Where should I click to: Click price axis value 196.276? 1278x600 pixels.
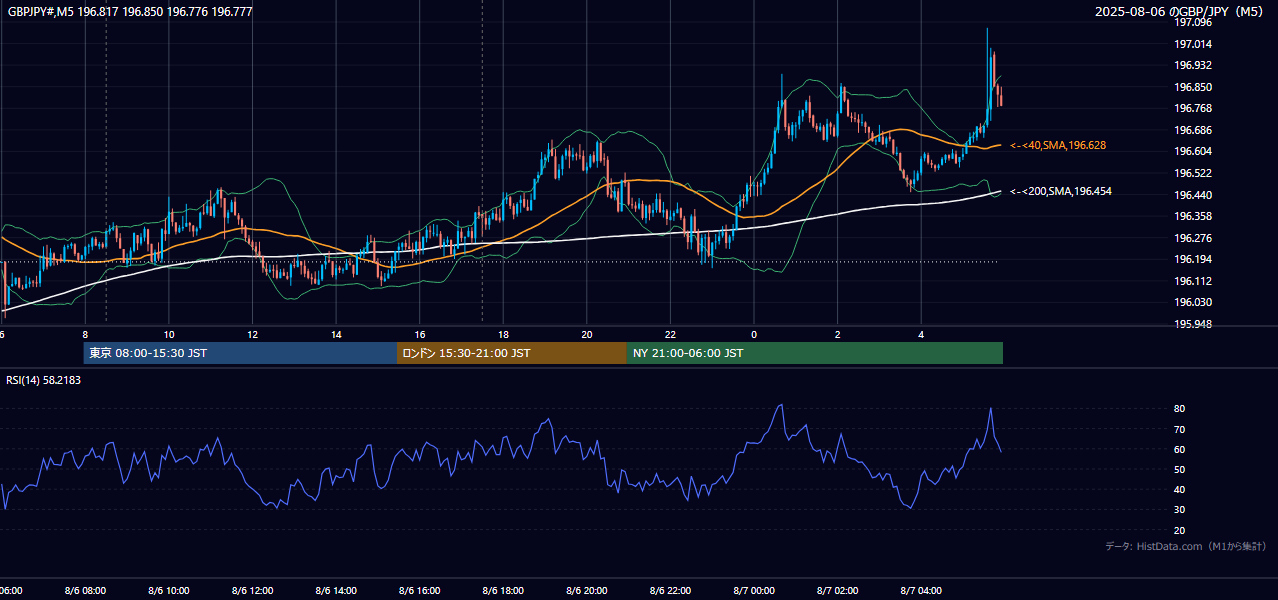[x=1193, y=238]
